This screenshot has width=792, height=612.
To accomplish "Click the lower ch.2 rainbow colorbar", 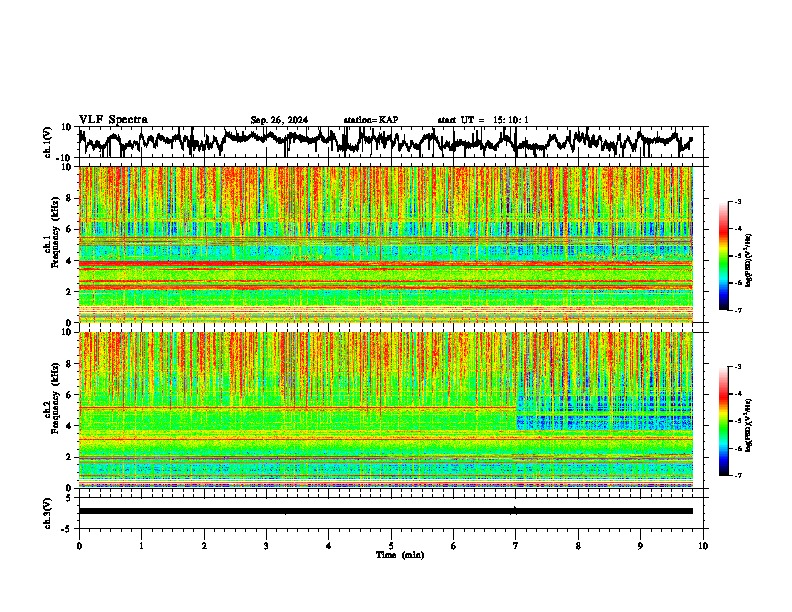I will [x=723, y=421].
